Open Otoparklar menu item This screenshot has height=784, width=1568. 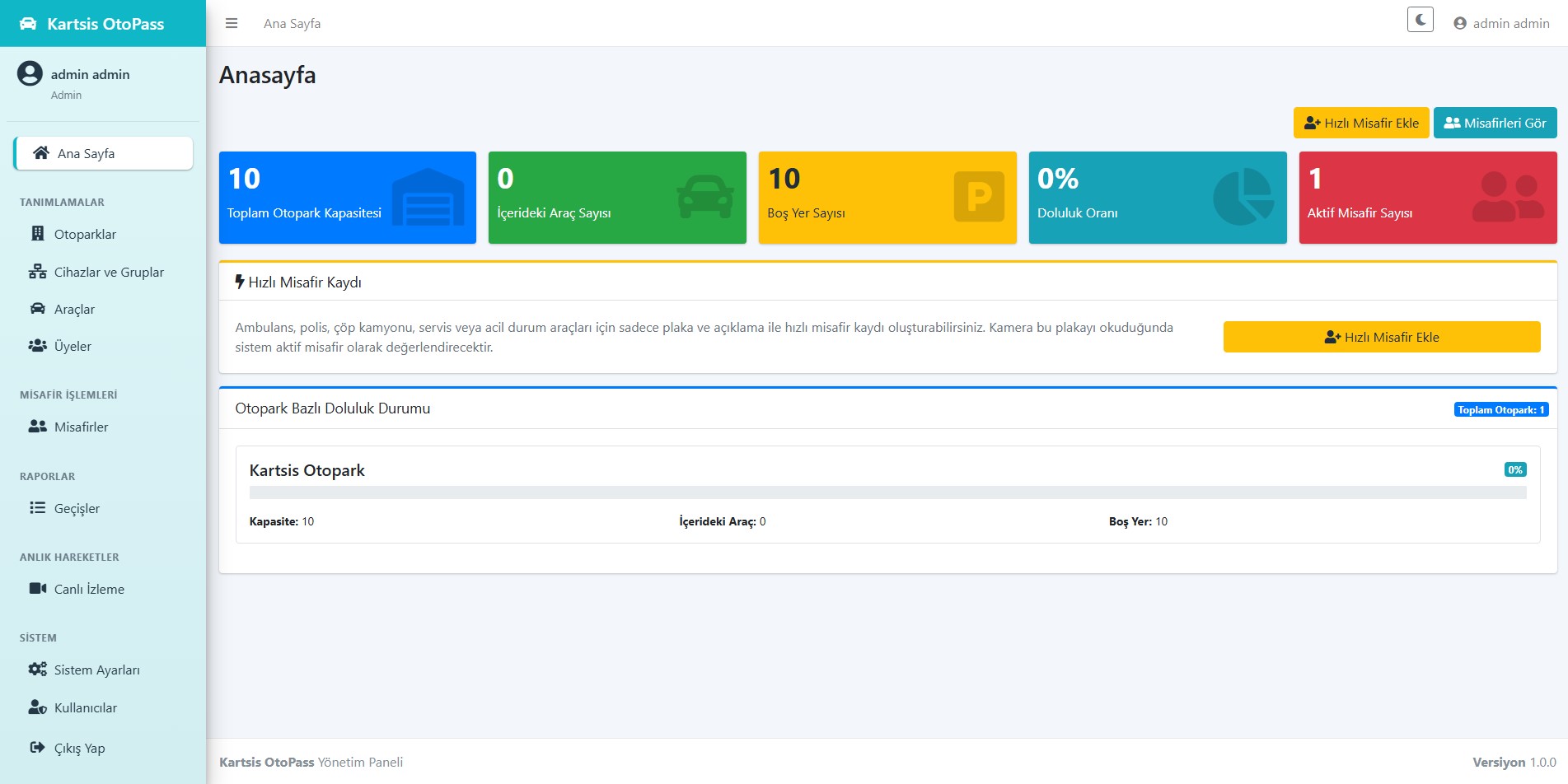(x=104, y=234)
